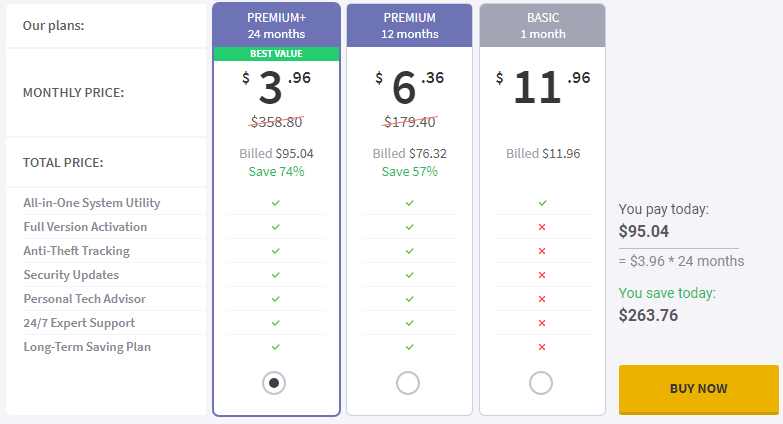Viewport: 783px width, 424px height.
Task: Click the Basic checkmark for All-in-One System Utility
Action: (x=542, y=203)
